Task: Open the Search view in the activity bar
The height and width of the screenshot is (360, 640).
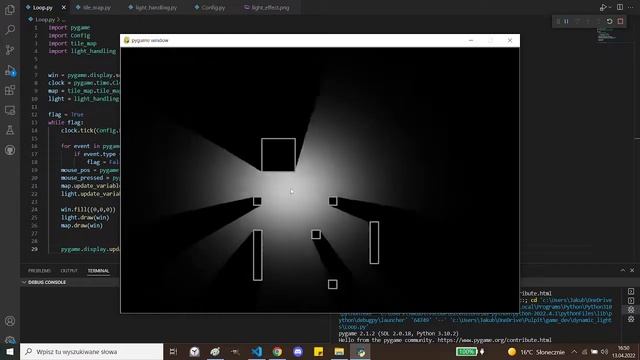Action: pyautogui.click(x=10, y=29)
